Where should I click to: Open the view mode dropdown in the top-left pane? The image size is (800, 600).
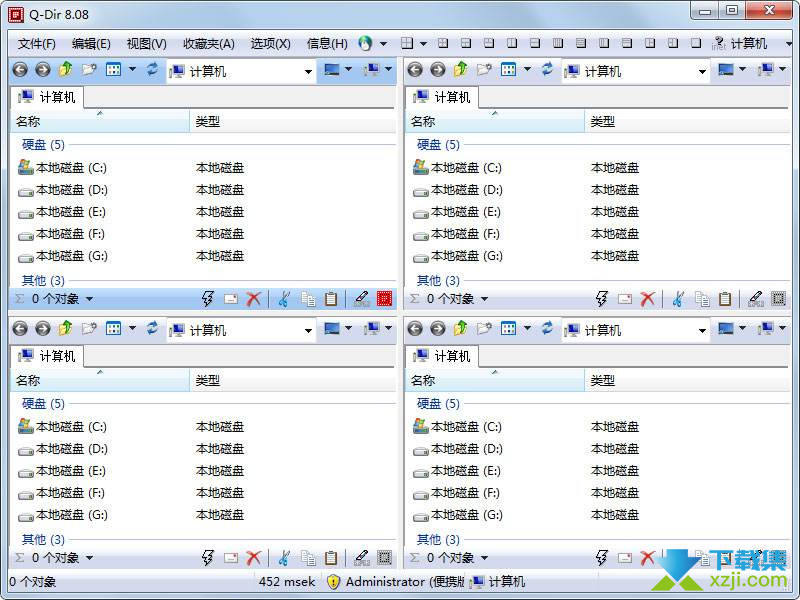point(133,69)
